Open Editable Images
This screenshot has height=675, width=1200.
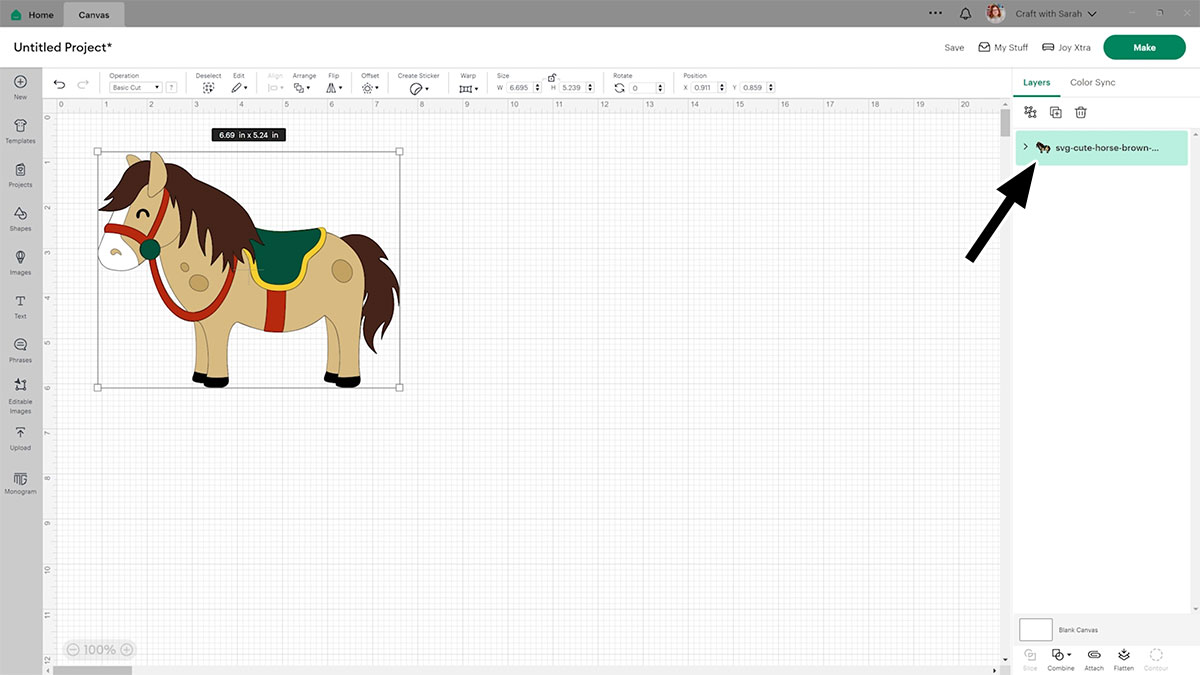point(20,397)
